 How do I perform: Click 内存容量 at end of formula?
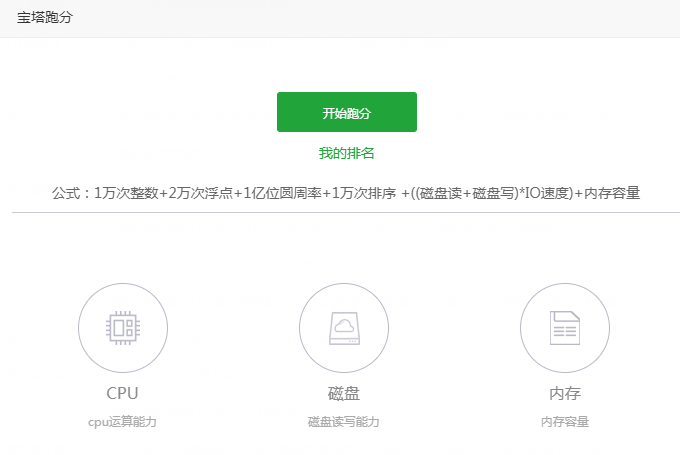[x=612, y=193]
